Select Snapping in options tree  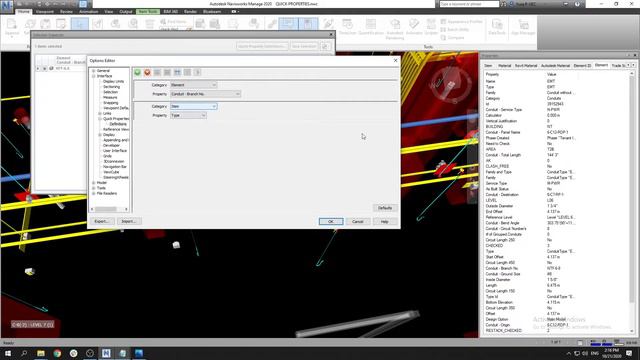point(111,103)
